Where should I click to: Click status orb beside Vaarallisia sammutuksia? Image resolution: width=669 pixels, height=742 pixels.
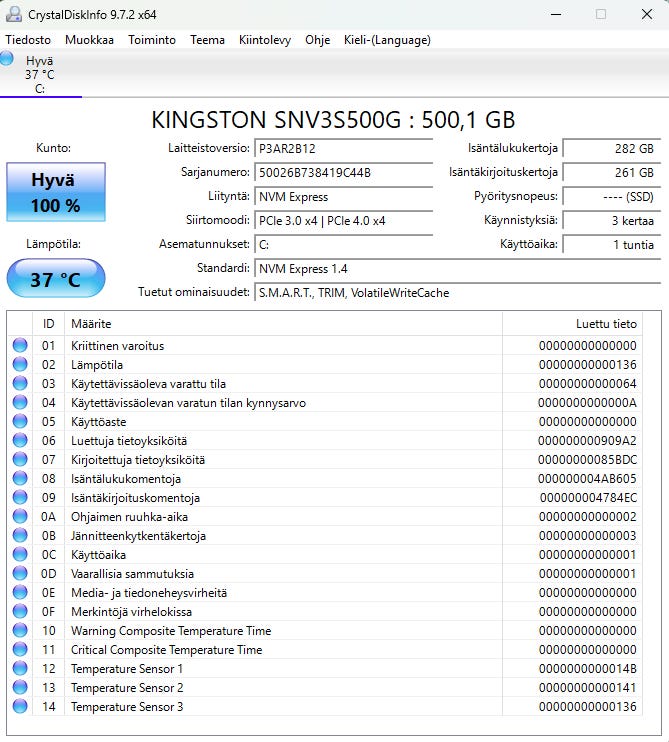tap(20, 574)
